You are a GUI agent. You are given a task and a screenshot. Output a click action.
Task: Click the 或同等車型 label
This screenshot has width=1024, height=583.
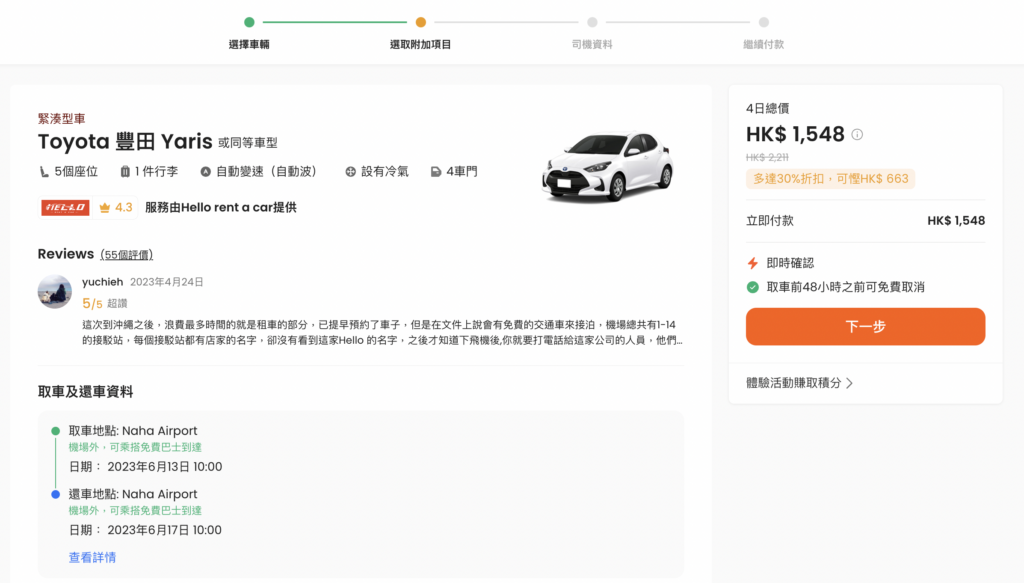[248, 143]
